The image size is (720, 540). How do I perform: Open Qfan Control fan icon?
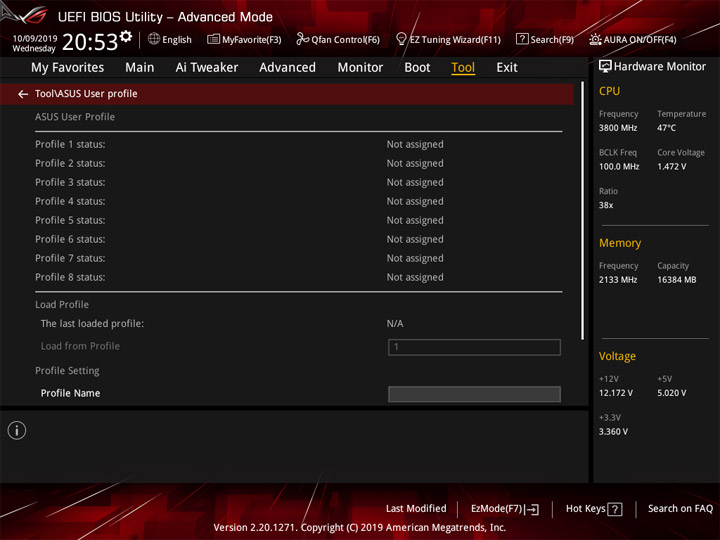302,39
